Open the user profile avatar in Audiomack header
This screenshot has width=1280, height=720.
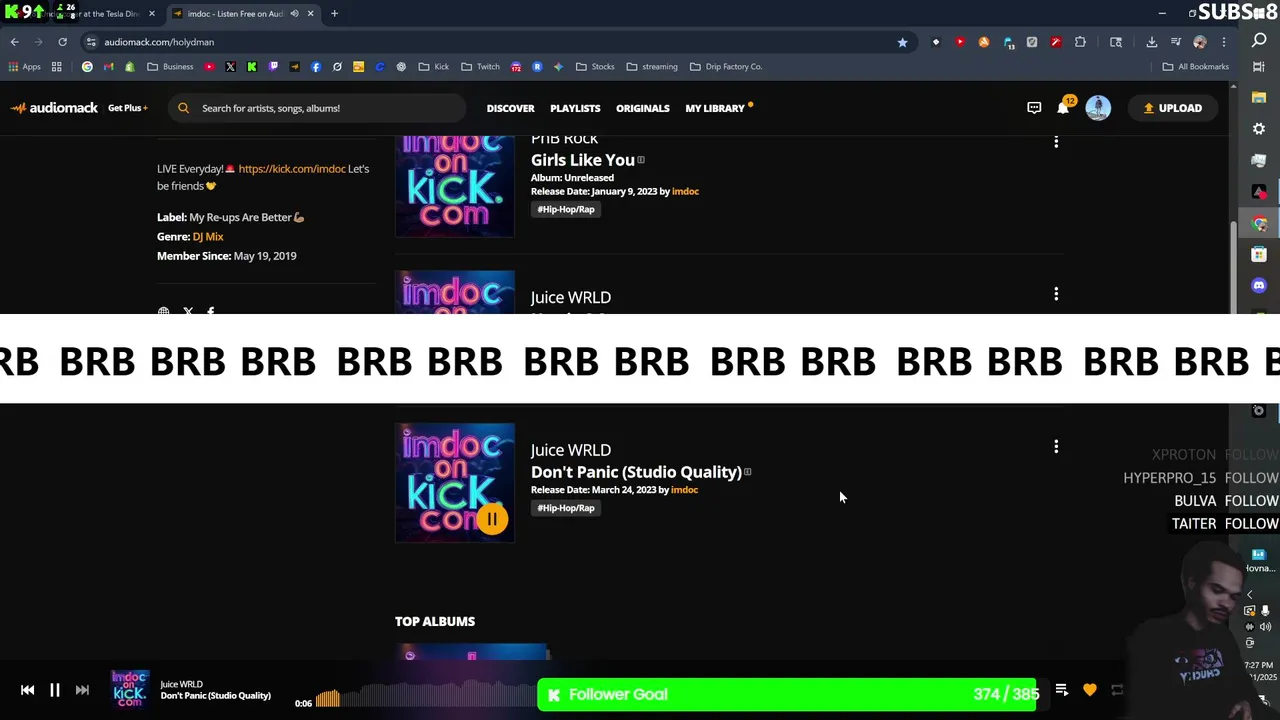click(1098, 108)
